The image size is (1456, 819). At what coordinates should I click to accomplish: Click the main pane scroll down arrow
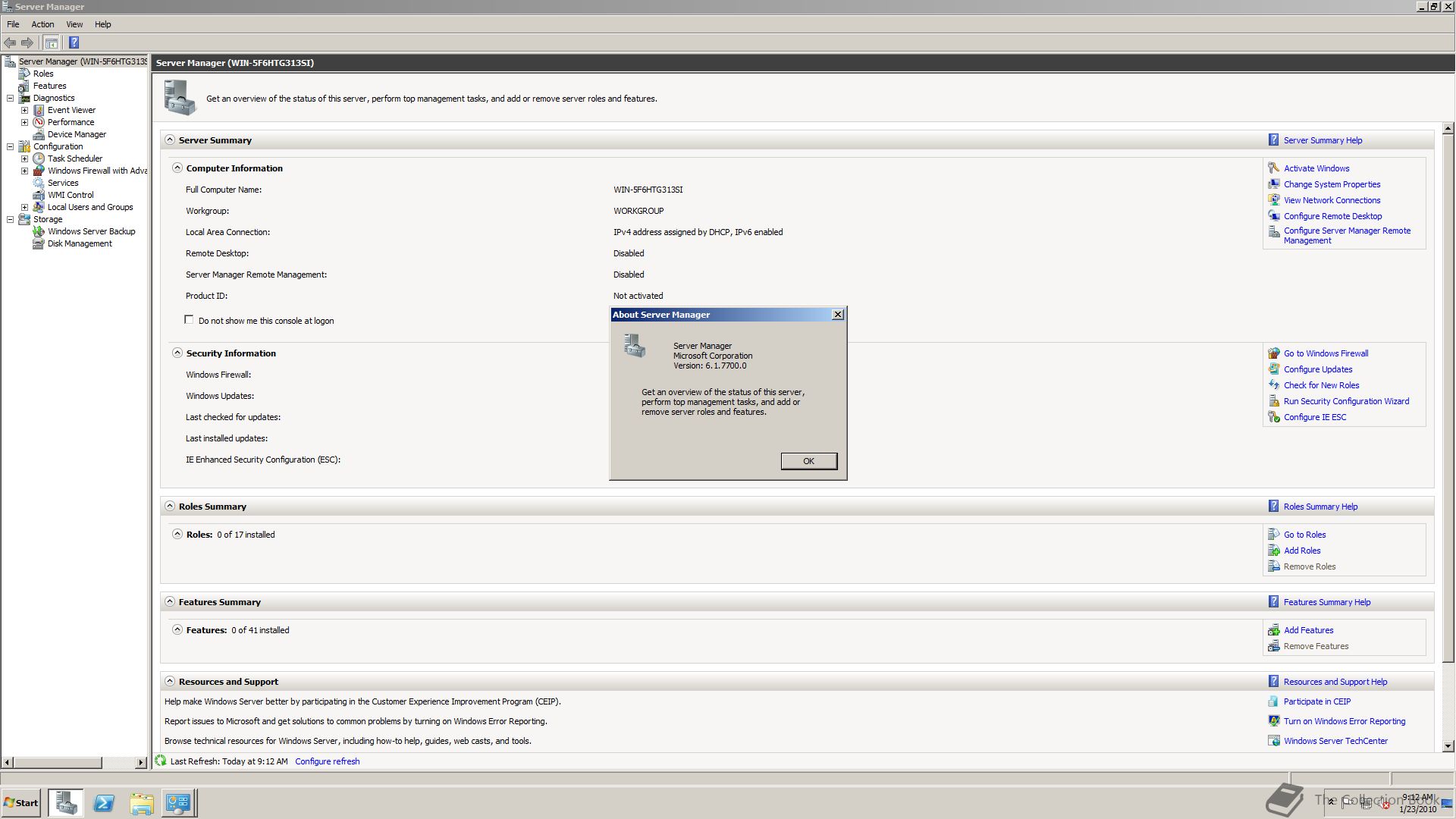tap(1448, 746)
